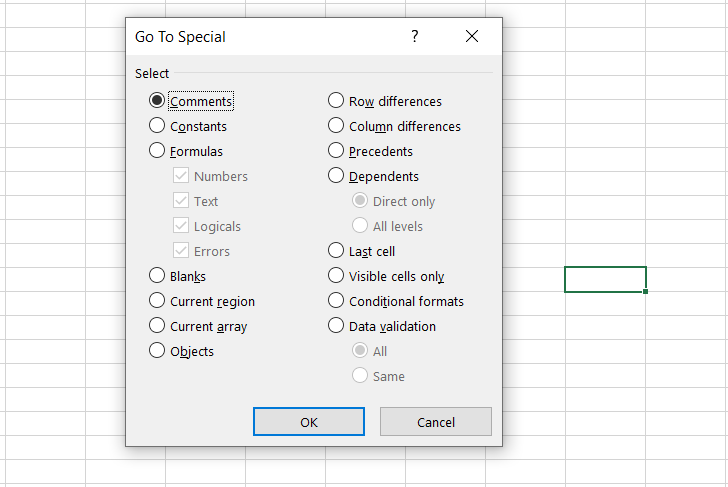728x487 pixels.
Task: Select Row differences radio option
Action: pos(336,101)
